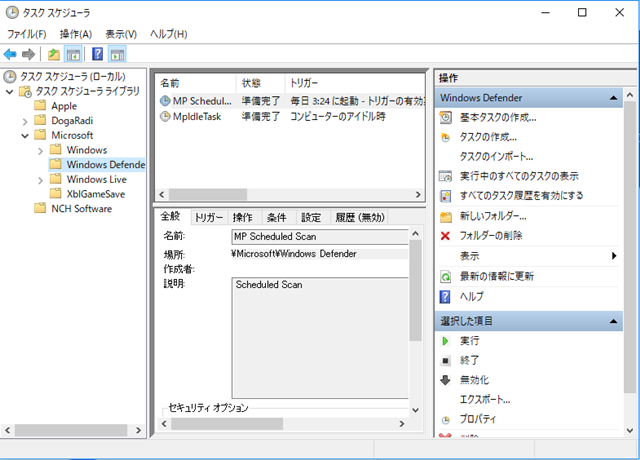Screen dimensions: 640x460
Task: Select the Windows Live tree item
Action: 97,180
